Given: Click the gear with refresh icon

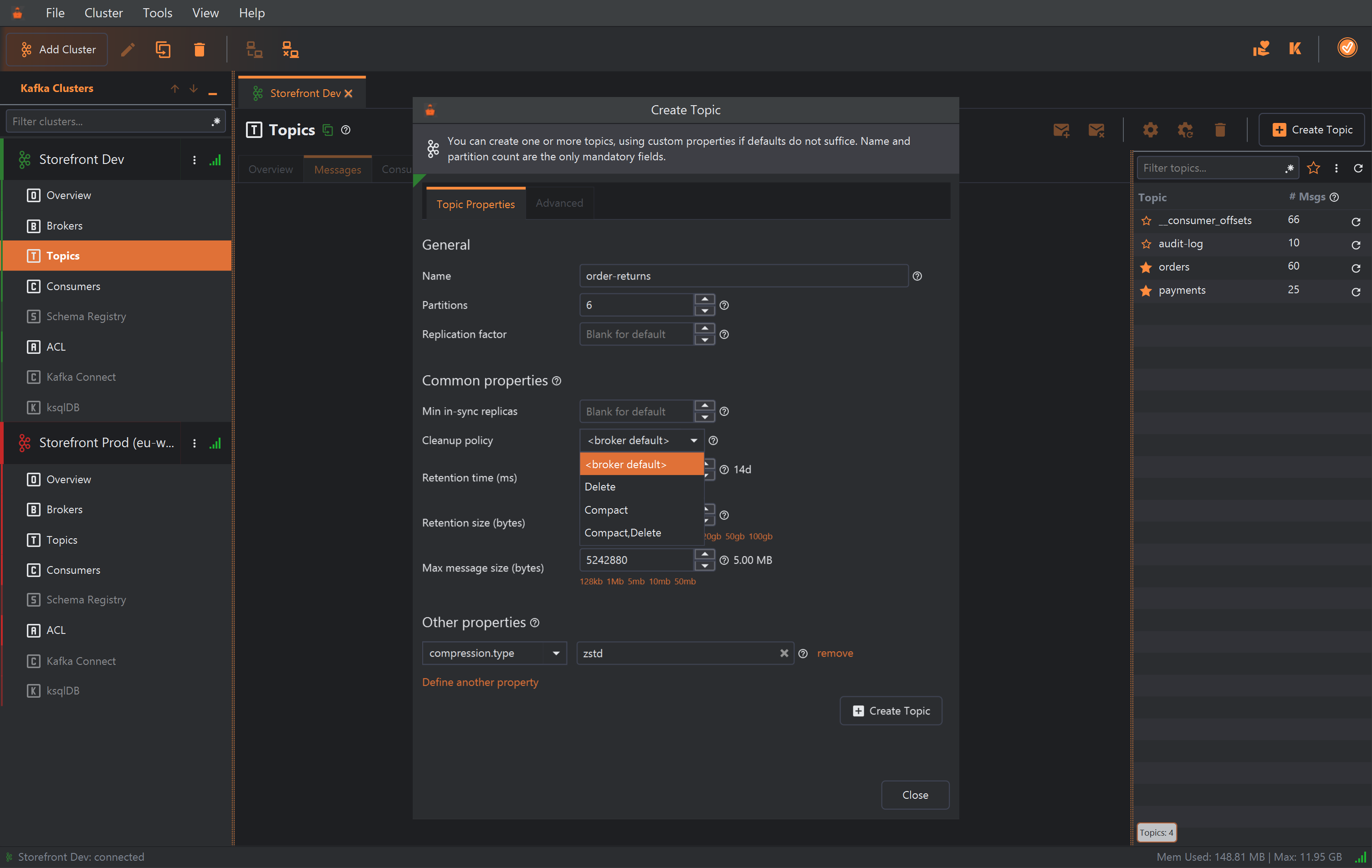Looking at the screenshot, I should (1185, 130).
